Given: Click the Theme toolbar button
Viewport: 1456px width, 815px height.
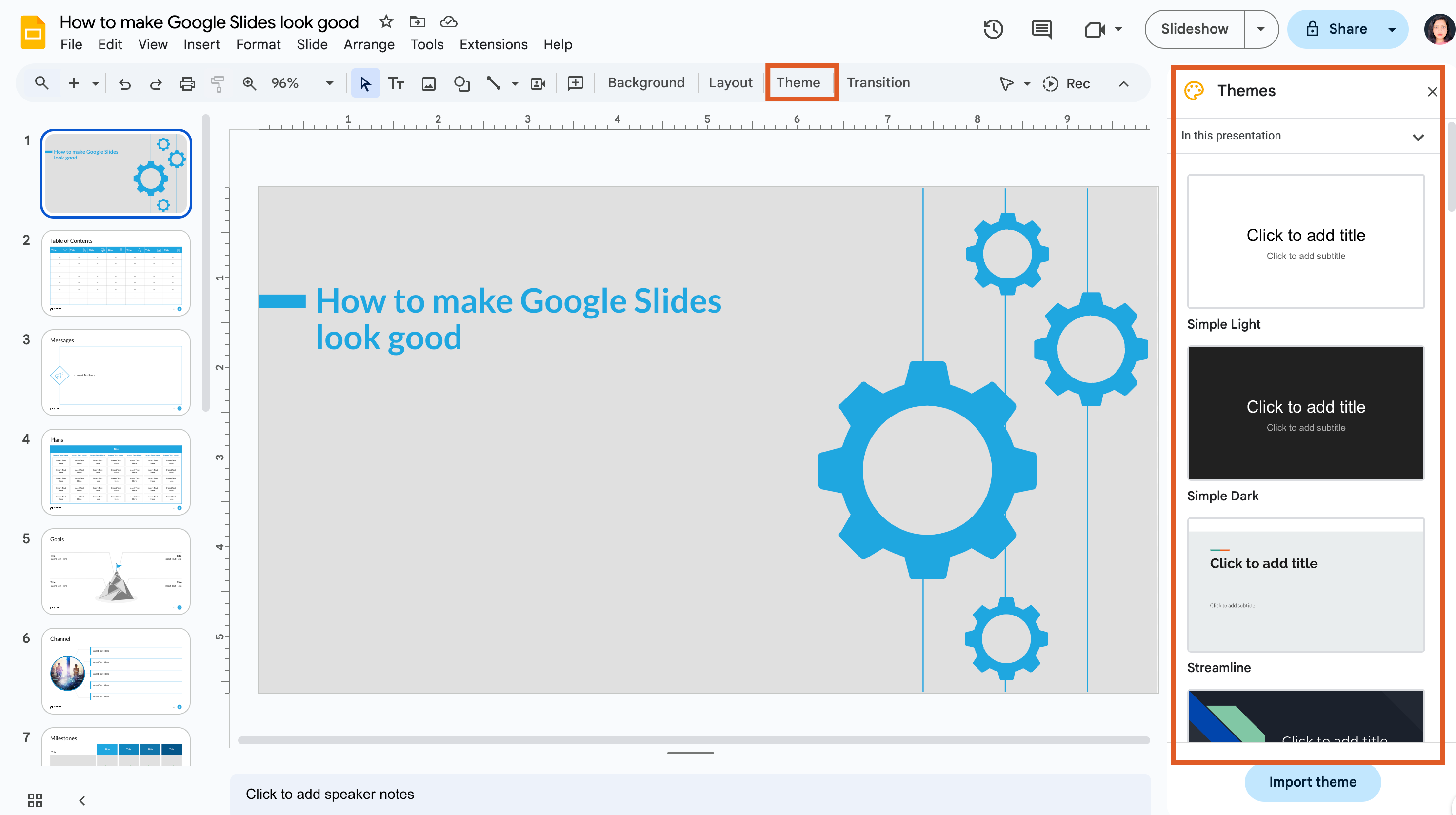Looking at the screenshot, I should click(x=798, y=82).
